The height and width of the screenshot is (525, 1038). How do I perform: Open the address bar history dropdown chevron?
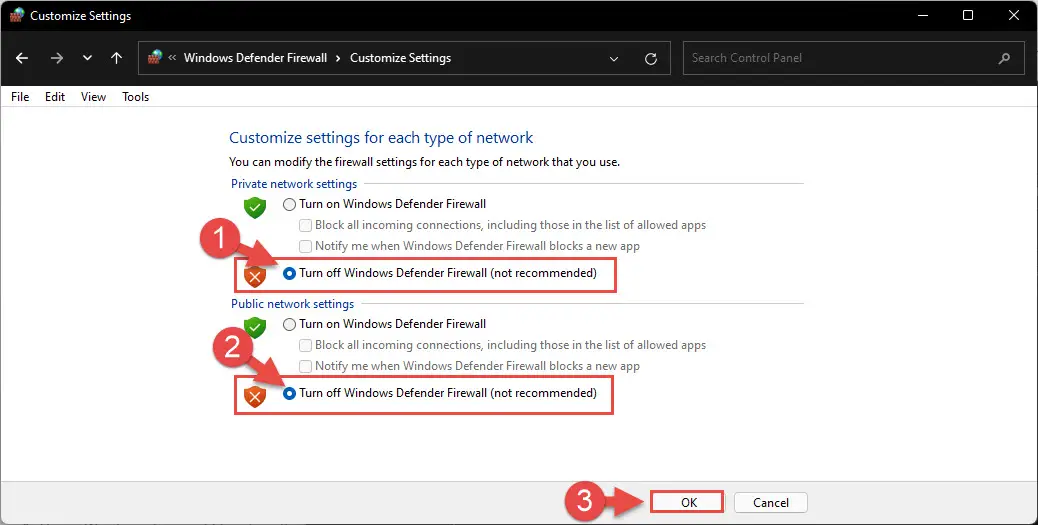[x=614, y=58]
